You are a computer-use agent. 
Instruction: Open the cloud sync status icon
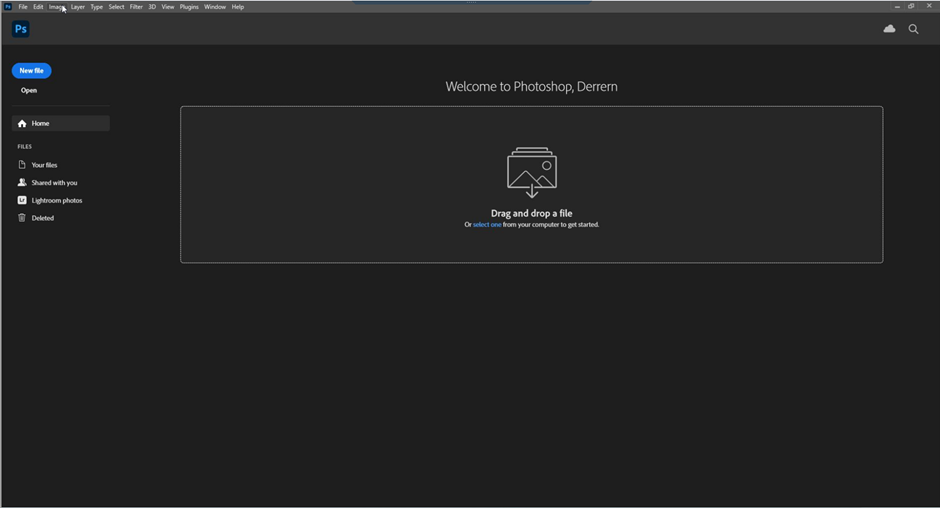tap(889, 29)
